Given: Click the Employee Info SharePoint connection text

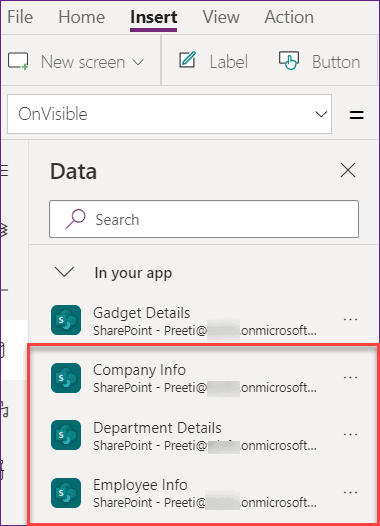Looking at the screenshot, I should pyautogui.click(x=205, y=503).
